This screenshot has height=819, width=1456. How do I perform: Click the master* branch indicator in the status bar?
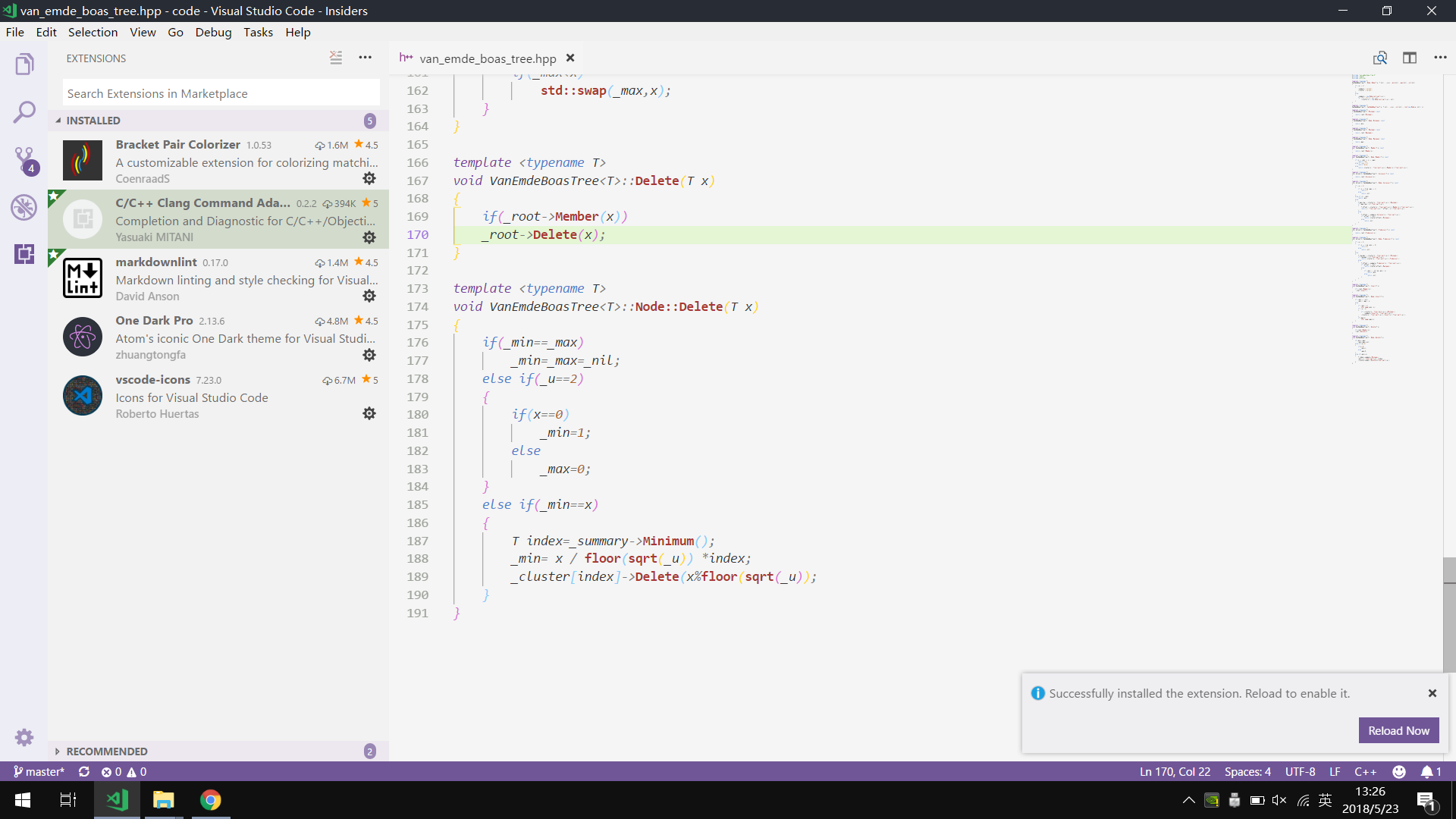[x=39, y=771]
